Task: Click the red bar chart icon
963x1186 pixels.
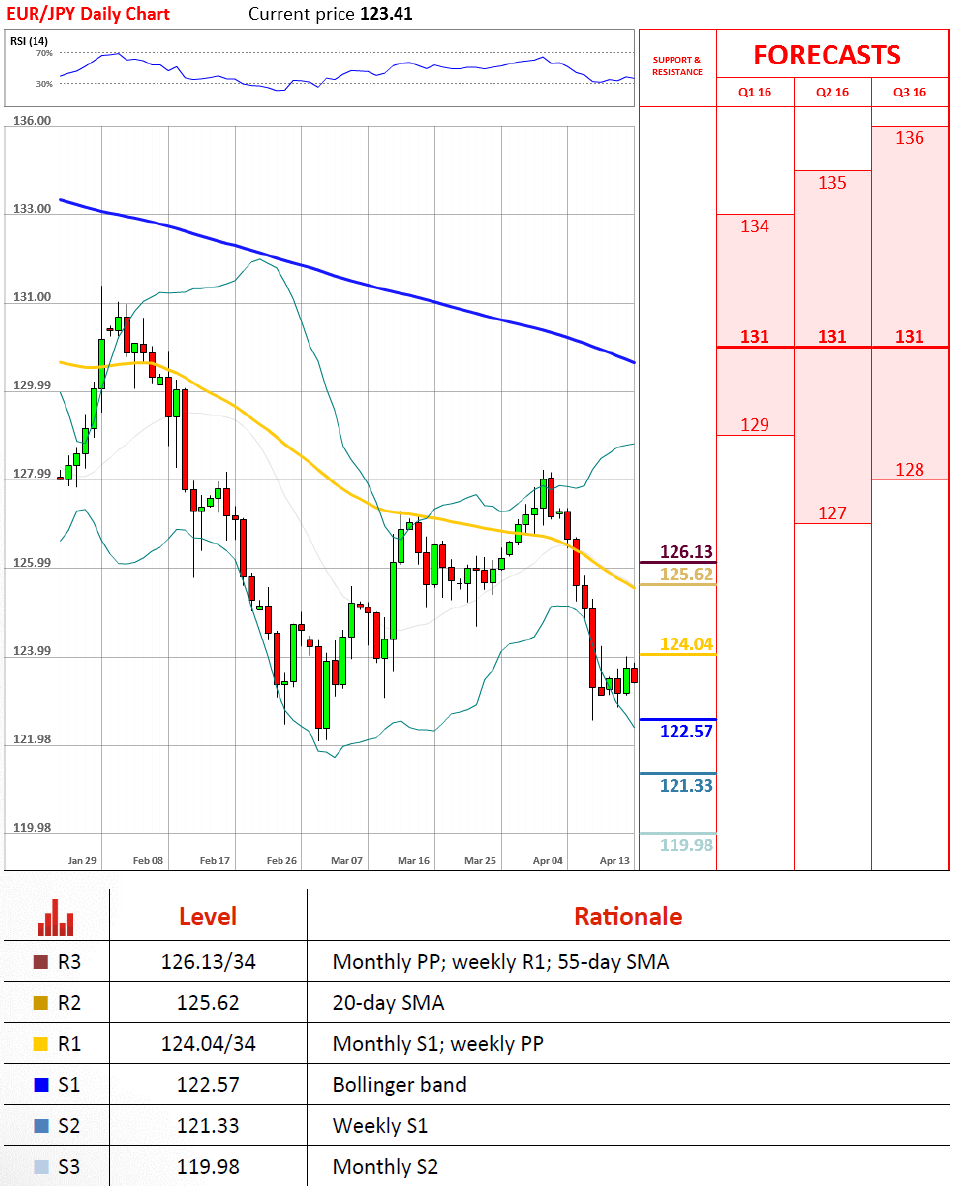Action: tap(55, 917)
